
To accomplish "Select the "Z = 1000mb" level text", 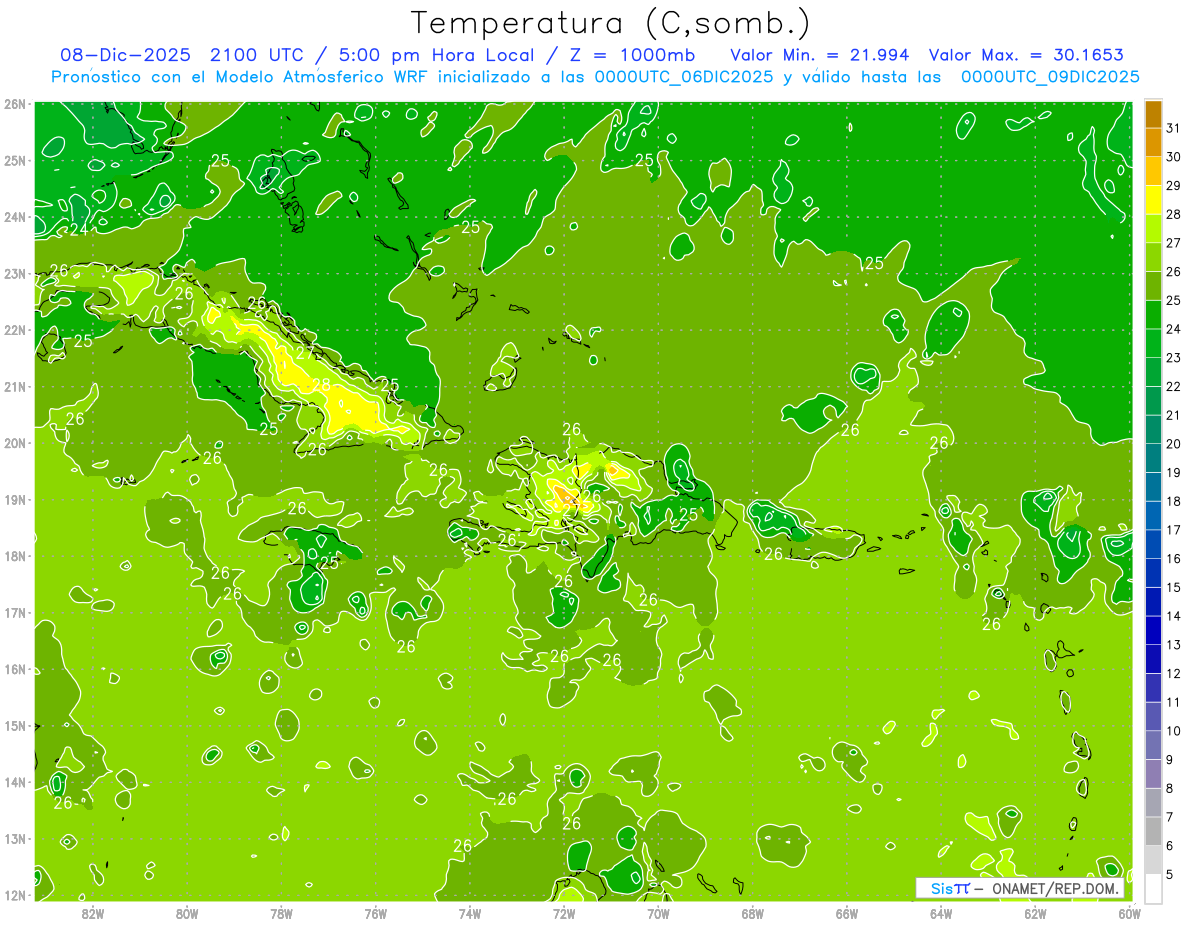I will [x=631, y=55].
